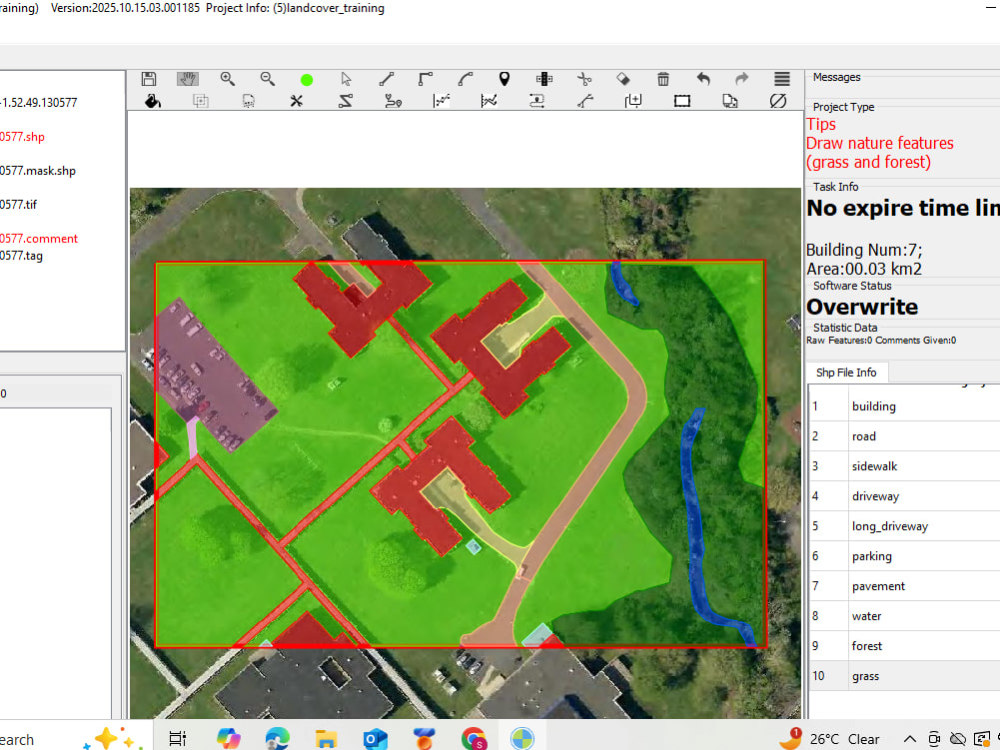Select the Z-shaped polyline tool
The width and height of the screenshot is (1000, 750).
click(x=345, y=101)
